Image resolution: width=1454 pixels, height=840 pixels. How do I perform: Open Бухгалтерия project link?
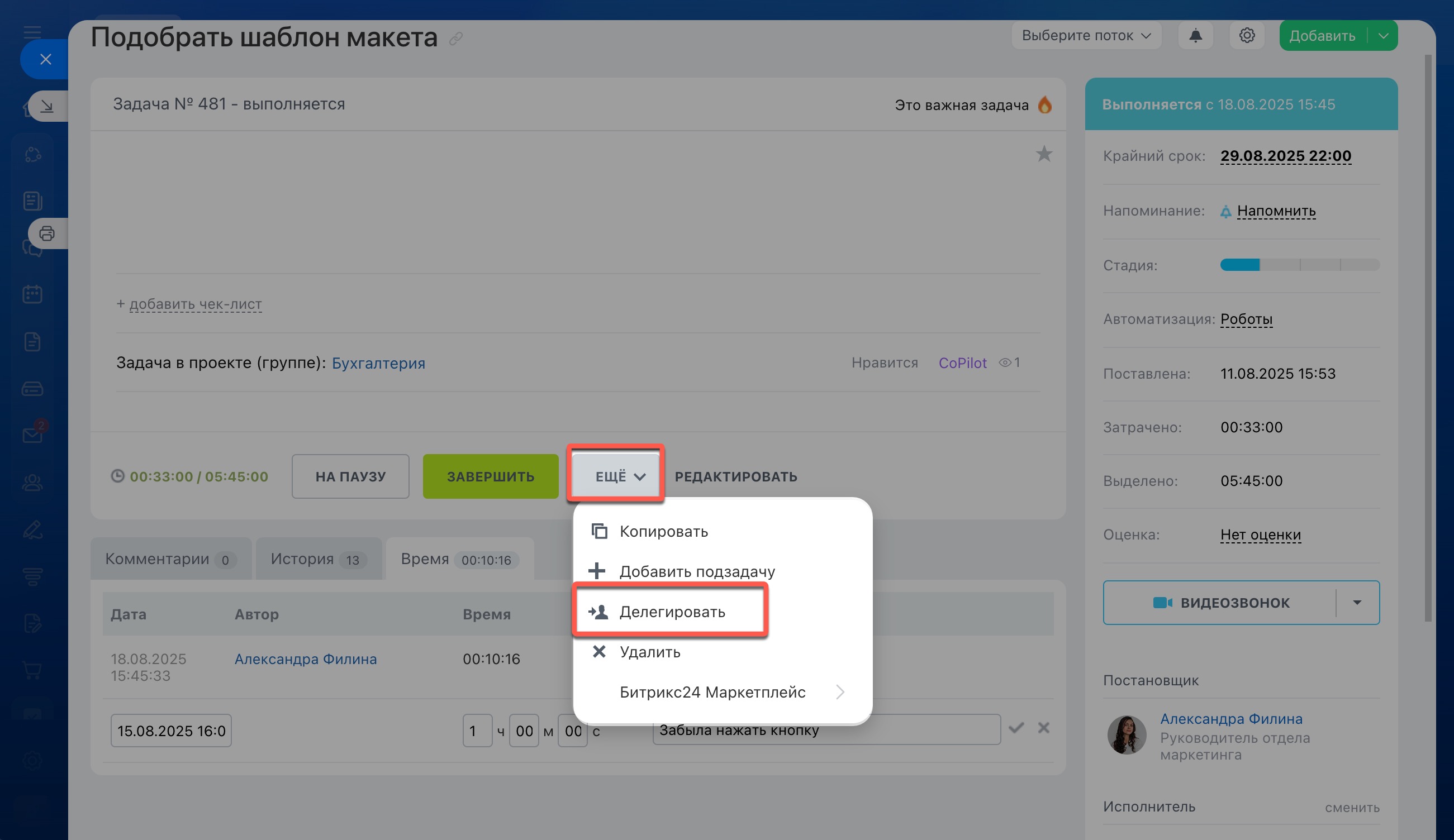click(378, 363)
